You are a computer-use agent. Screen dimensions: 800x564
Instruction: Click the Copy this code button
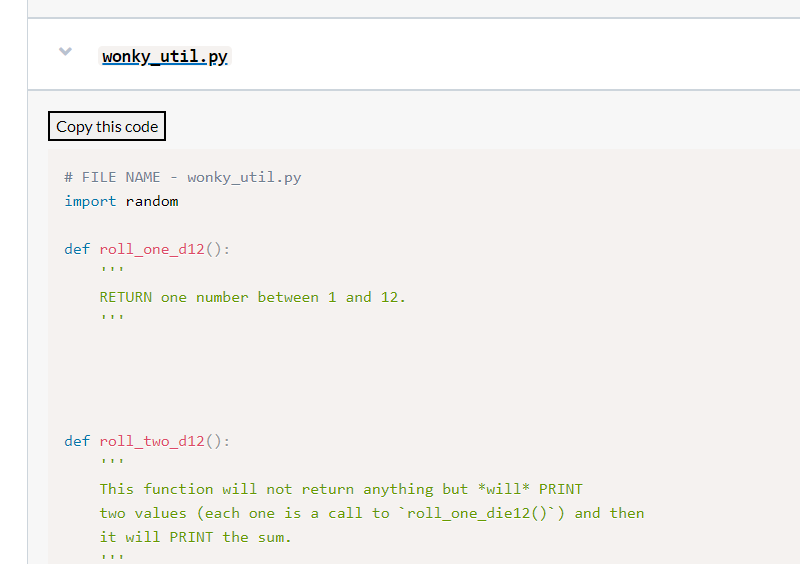click(x=107, y=126)
